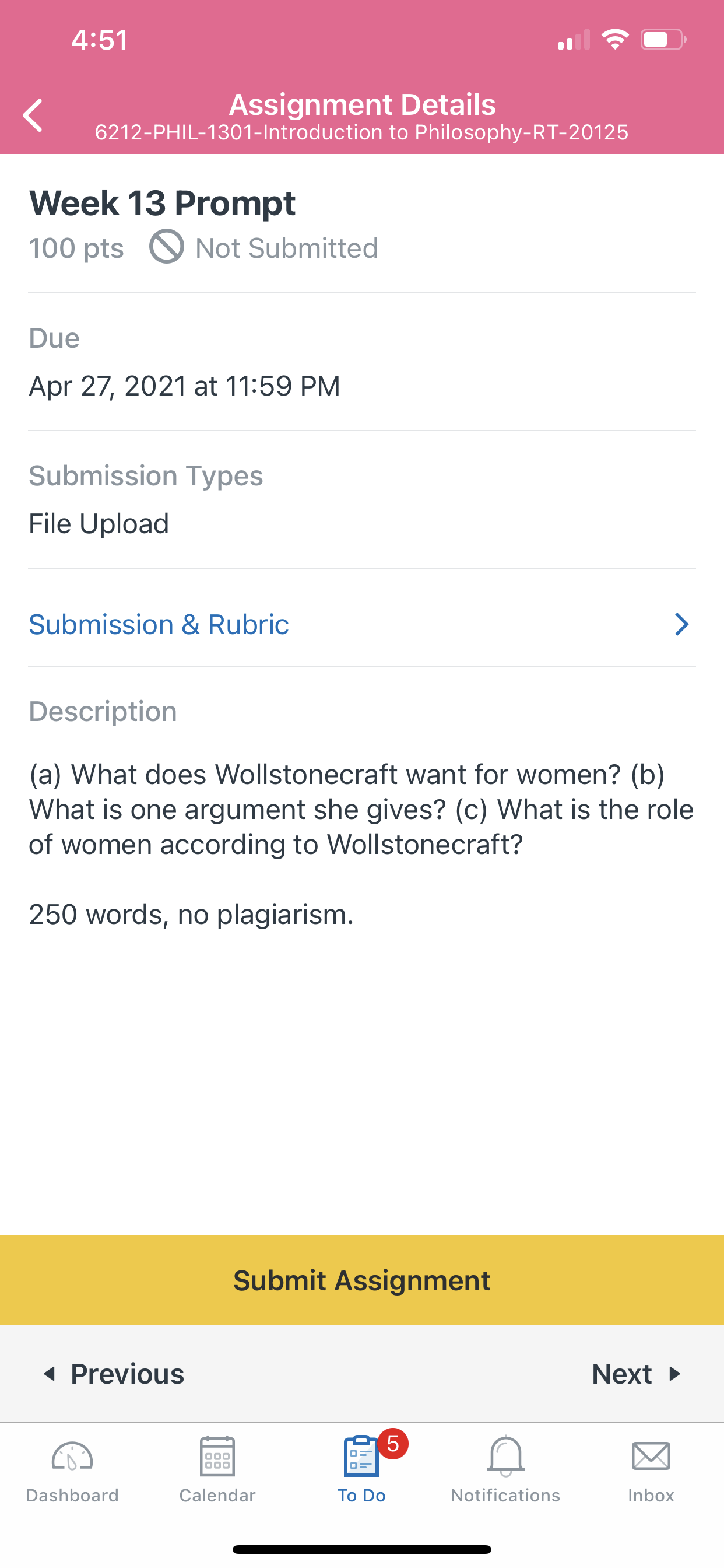Tap the Submit Assignment button

coord(362,1280)
